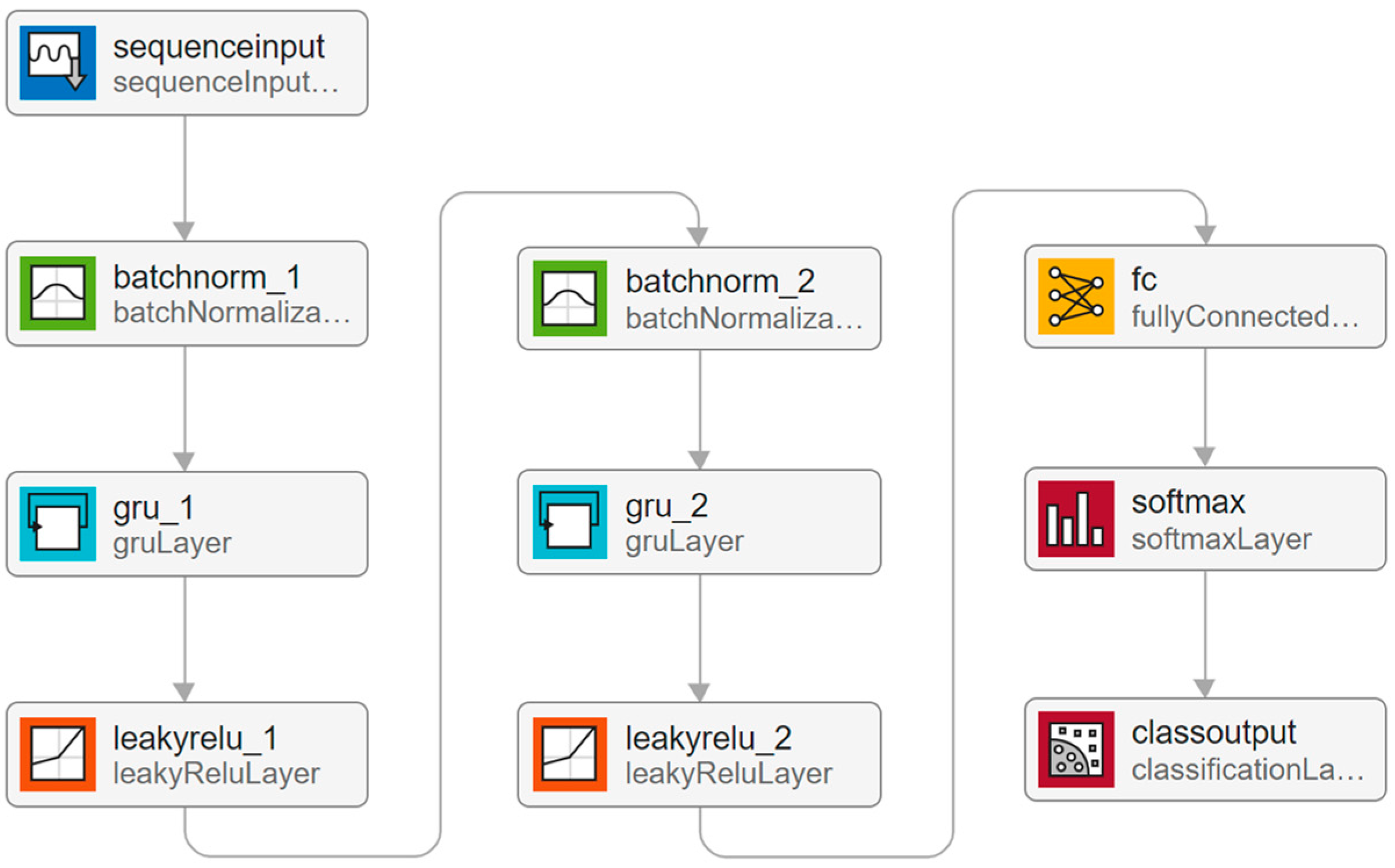
Task: Select the green batchnorm_1 icon
Action: pos(57,293)
